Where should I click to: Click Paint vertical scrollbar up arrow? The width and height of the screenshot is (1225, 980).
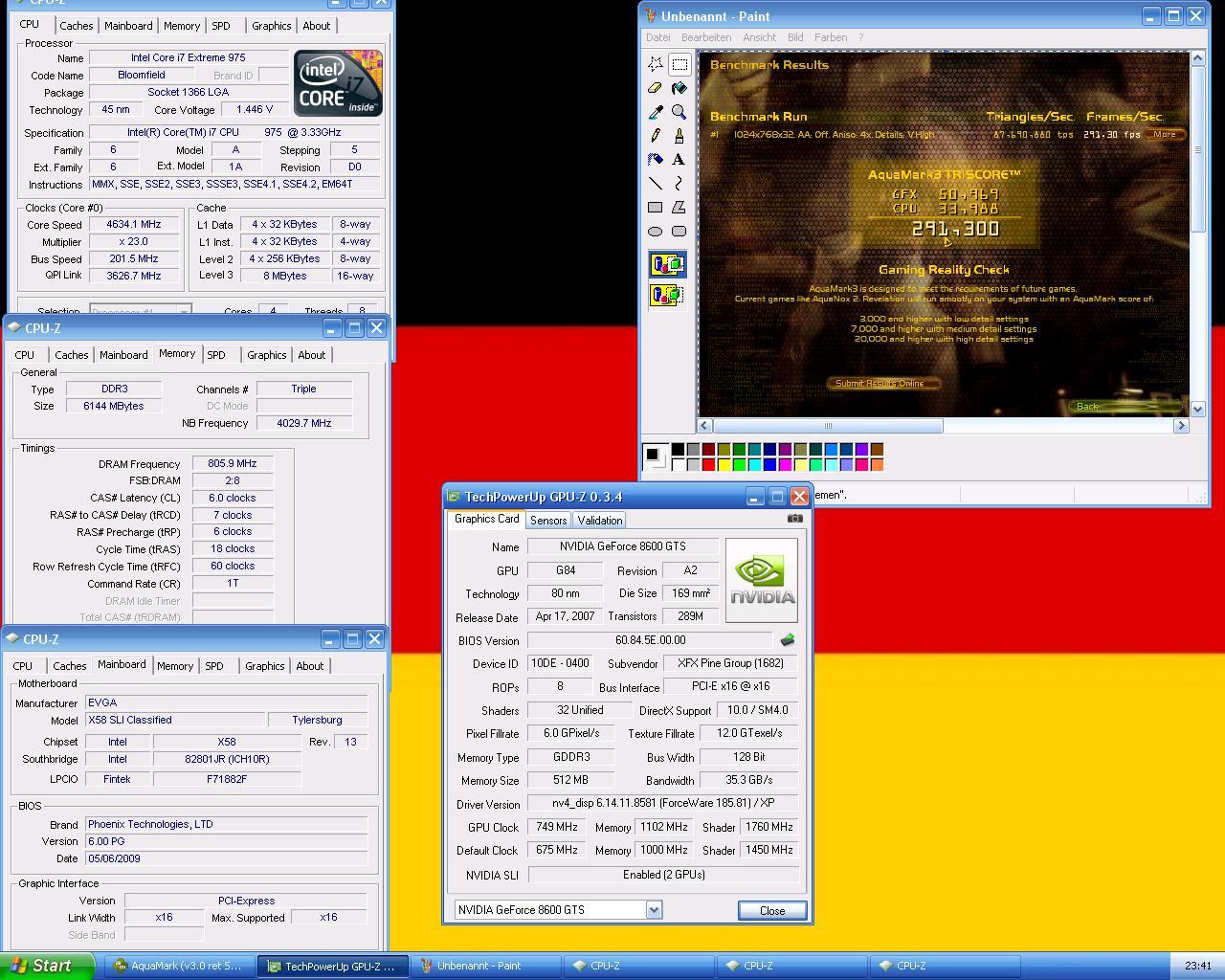point(1197,58)
